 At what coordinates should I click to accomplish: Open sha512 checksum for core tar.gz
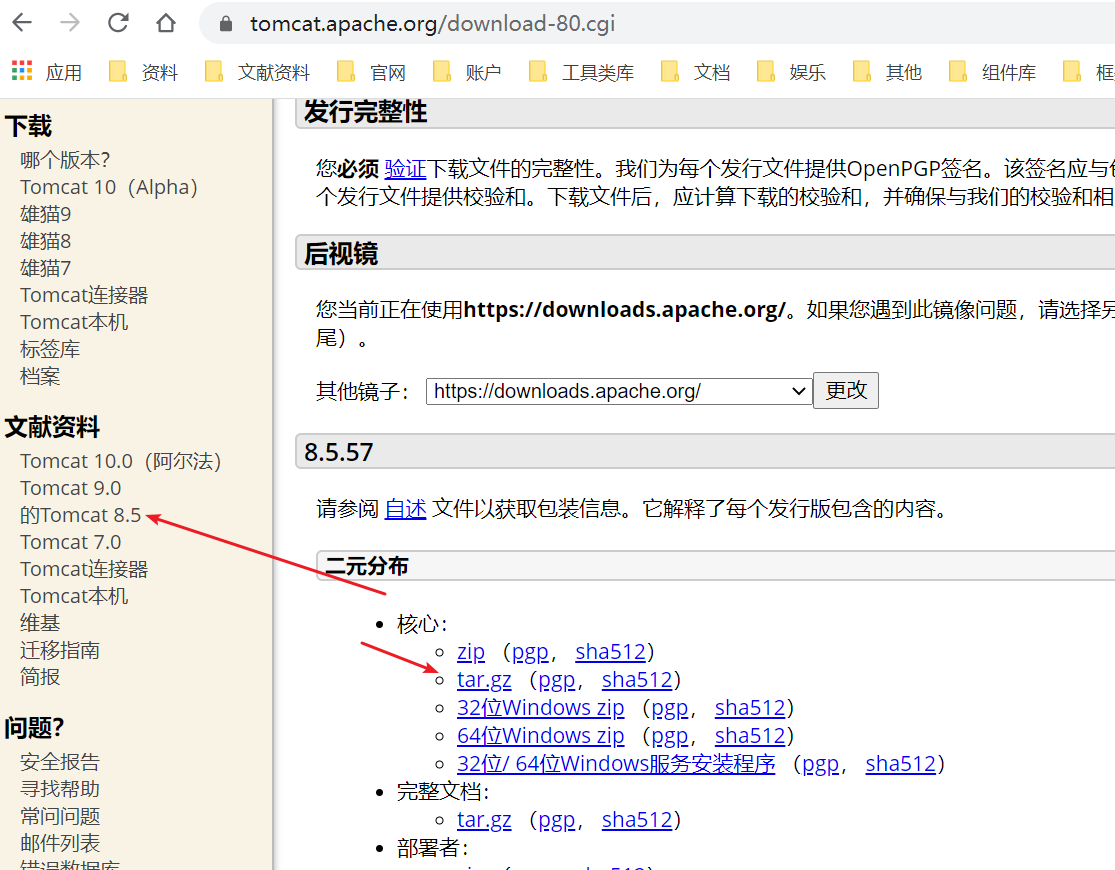[x=636, y=680]
